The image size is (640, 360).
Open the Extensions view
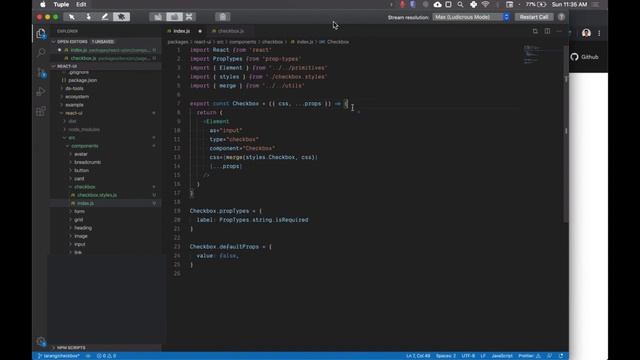[x=41, y=111]
